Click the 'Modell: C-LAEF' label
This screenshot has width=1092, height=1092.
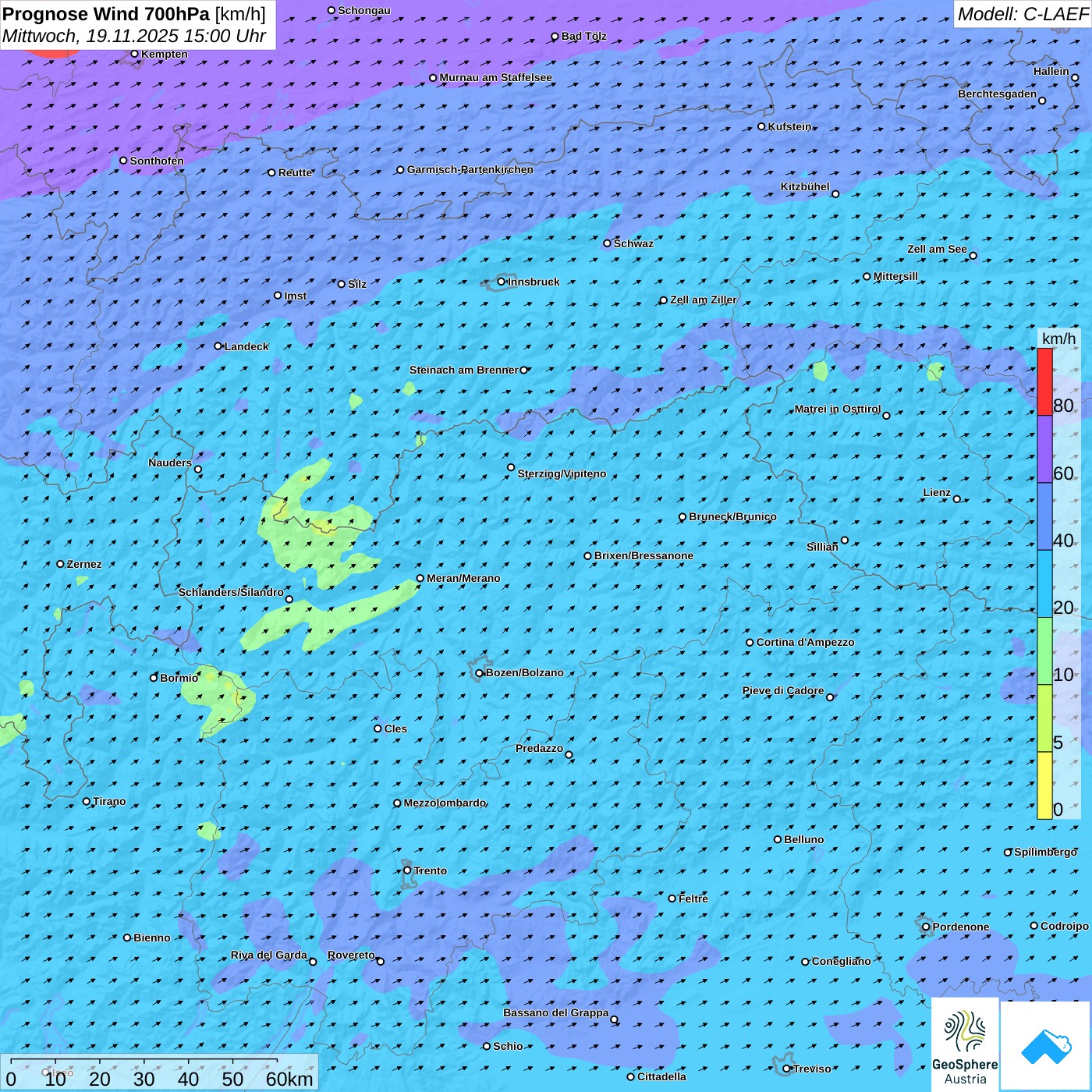tap(1023, 13)
